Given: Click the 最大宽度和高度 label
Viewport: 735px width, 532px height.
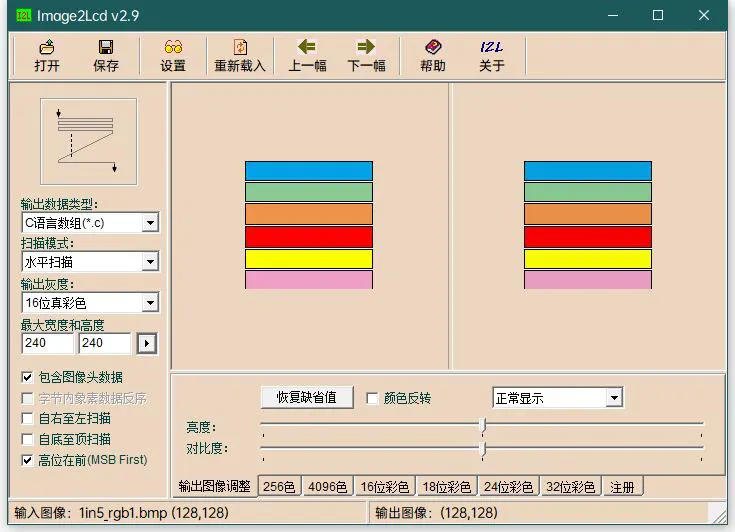Looking at the screenshot, I should (62, 325).
